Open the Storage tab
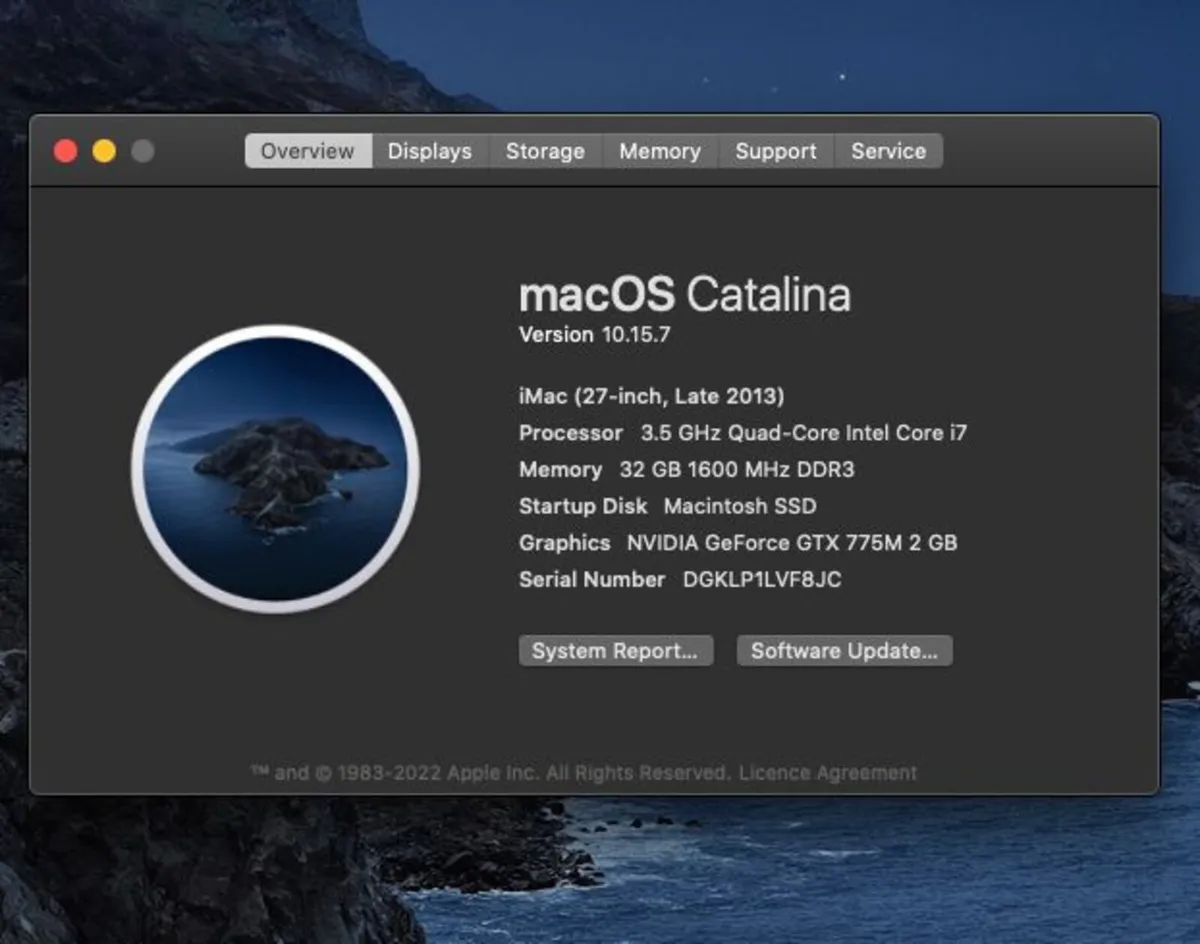Screen dimensions: 1200x944 pyautogui.click(x=545, y=151)
